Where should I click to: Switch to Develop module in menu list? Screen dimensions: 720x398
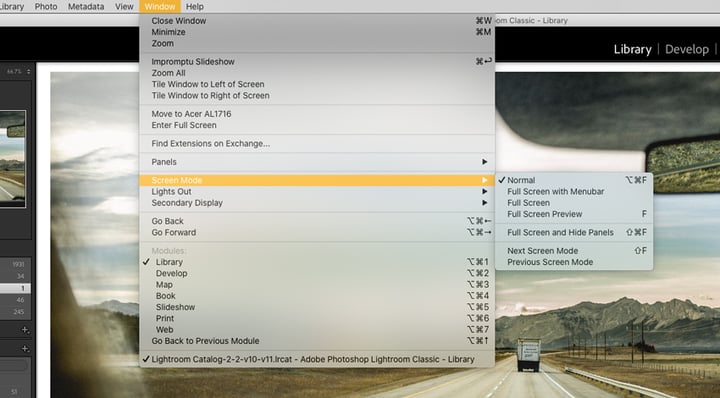tap(317, 273)
